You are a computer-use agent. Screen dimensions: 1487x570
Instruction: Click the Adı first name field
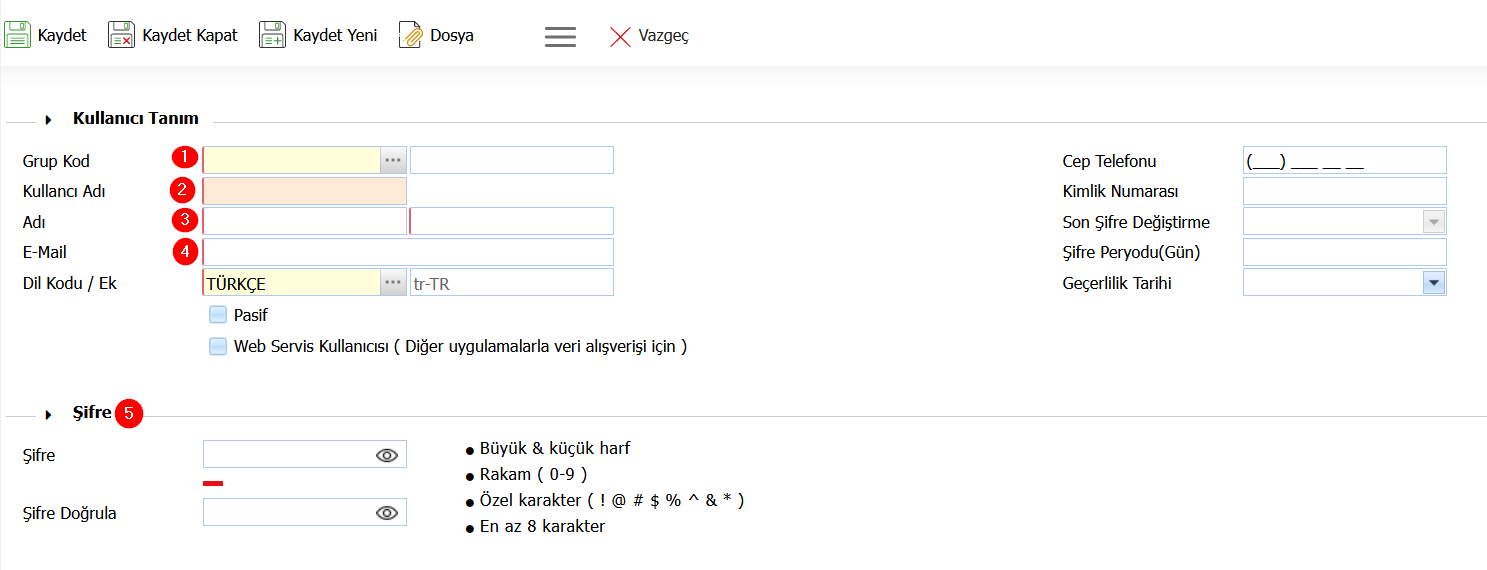305,221
